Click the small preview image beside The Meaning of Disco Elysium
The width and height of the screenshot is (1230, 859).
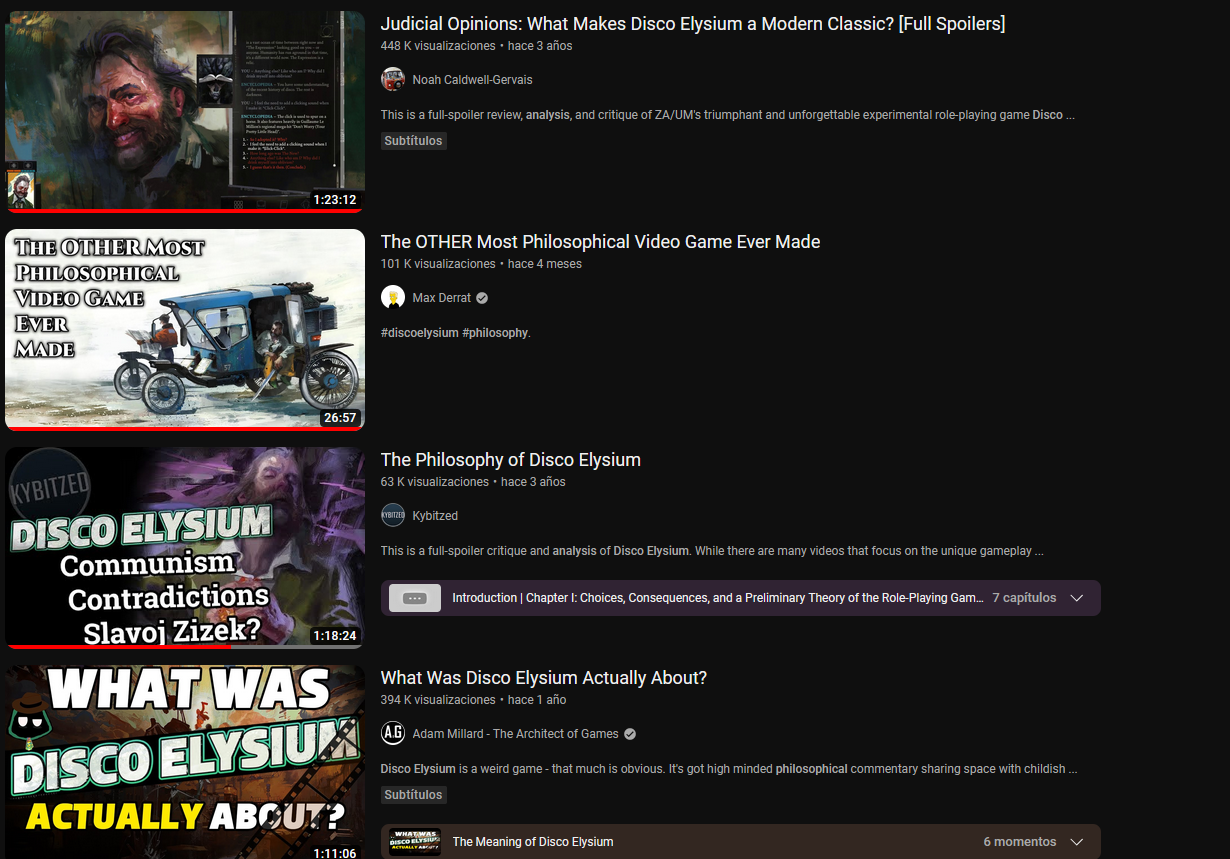[x=415, y=842]
